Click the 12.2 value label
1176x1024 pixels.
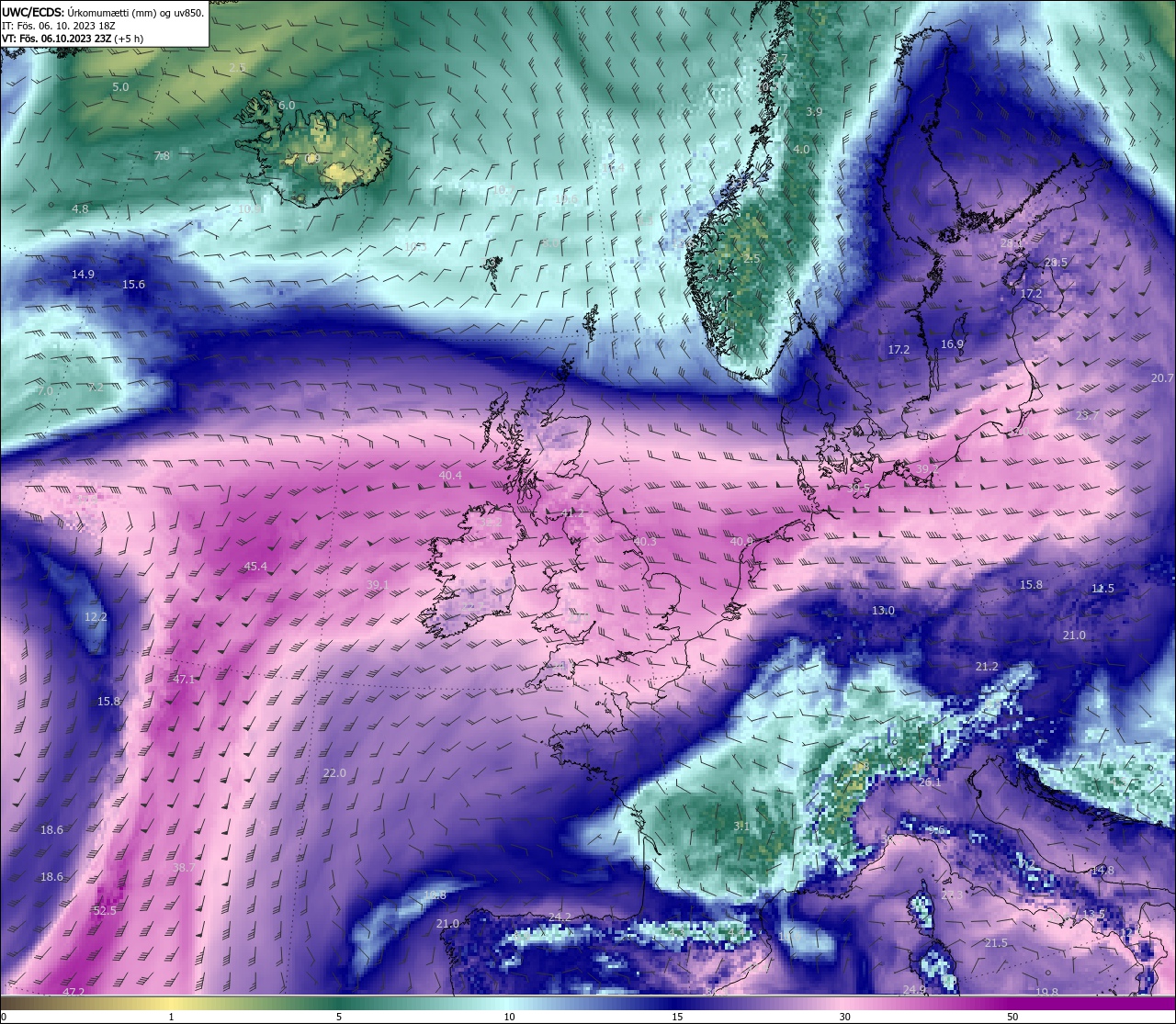[96, 617]
